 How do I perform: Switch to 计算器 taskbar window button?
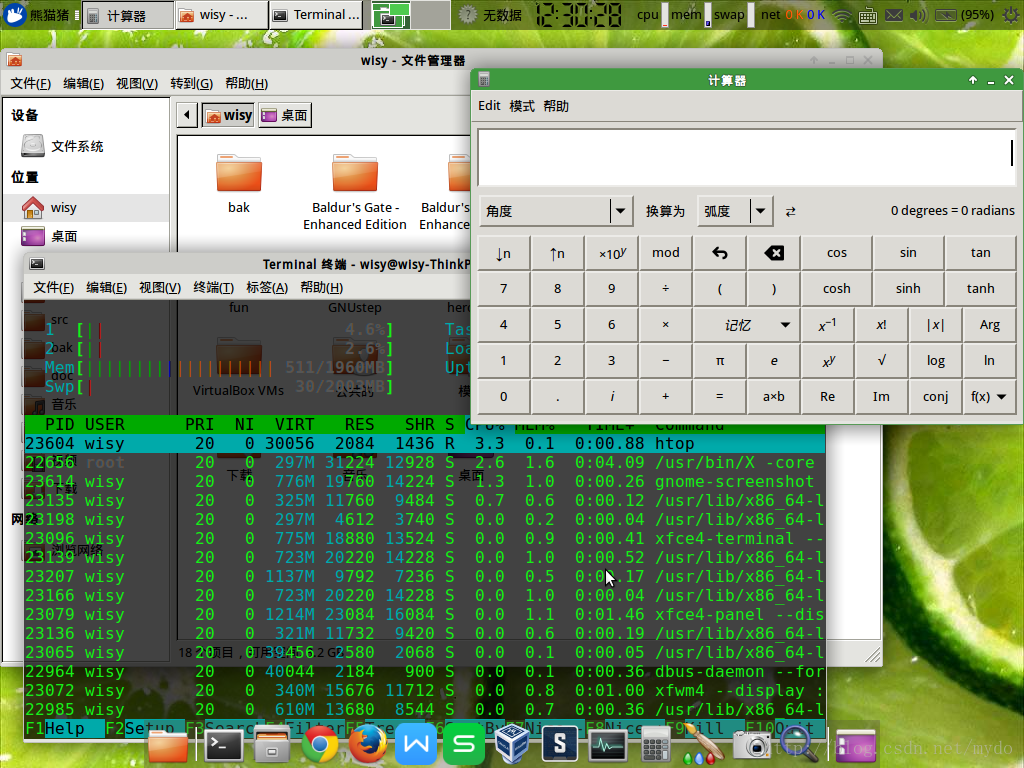[127, 15]
